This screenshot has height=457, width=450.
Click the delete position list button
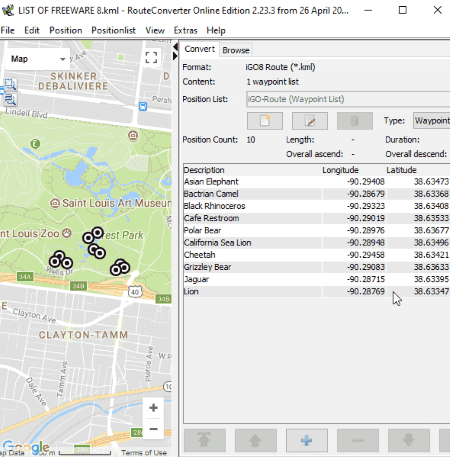point(355,121)
